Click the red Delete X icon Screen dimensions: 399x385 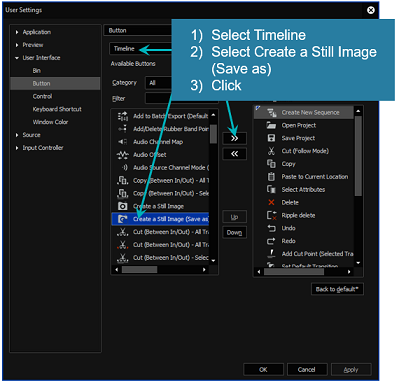point(271,202)
